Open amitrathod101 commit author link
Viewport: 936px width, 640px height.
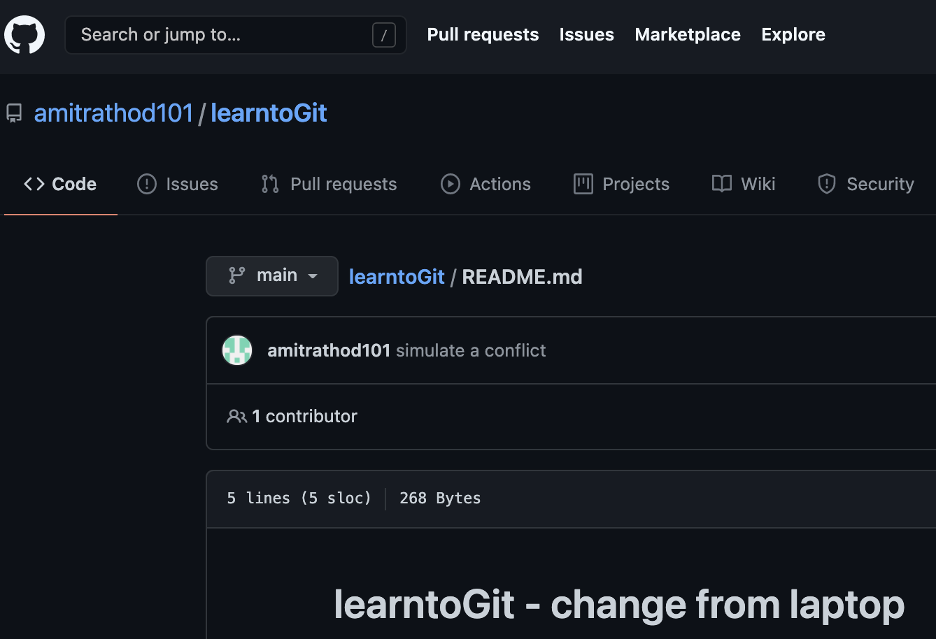point(329,350)
